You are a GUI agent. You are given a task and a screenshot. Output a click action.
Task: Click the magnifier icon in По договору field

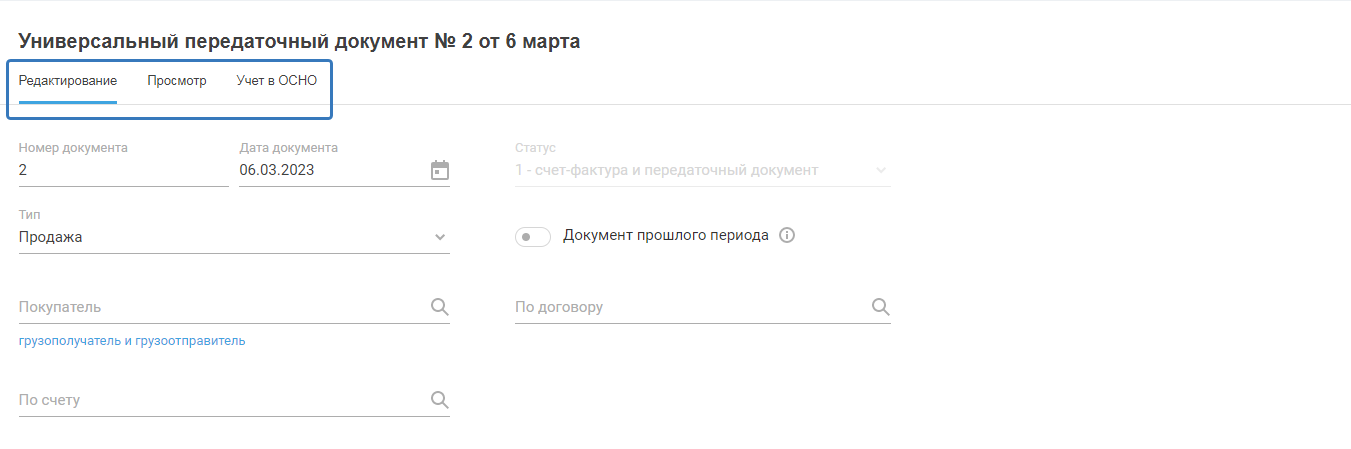[880, 307]
